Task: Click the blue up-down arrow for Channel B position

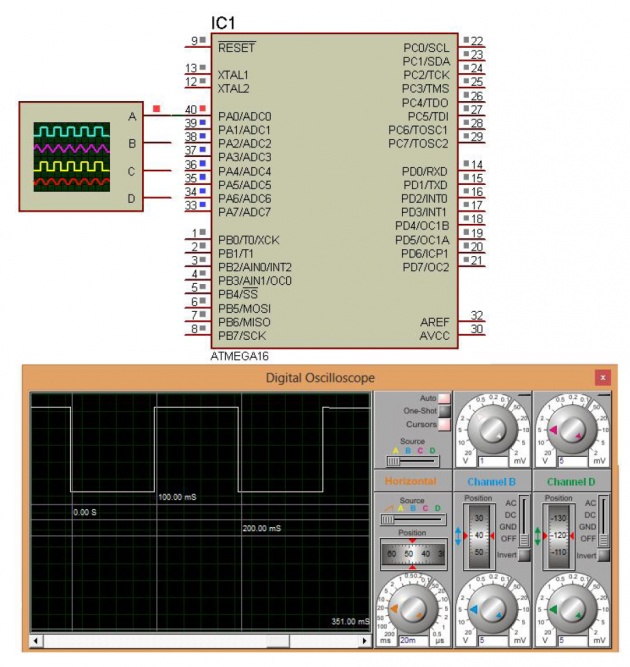Action: coord(458,537)
